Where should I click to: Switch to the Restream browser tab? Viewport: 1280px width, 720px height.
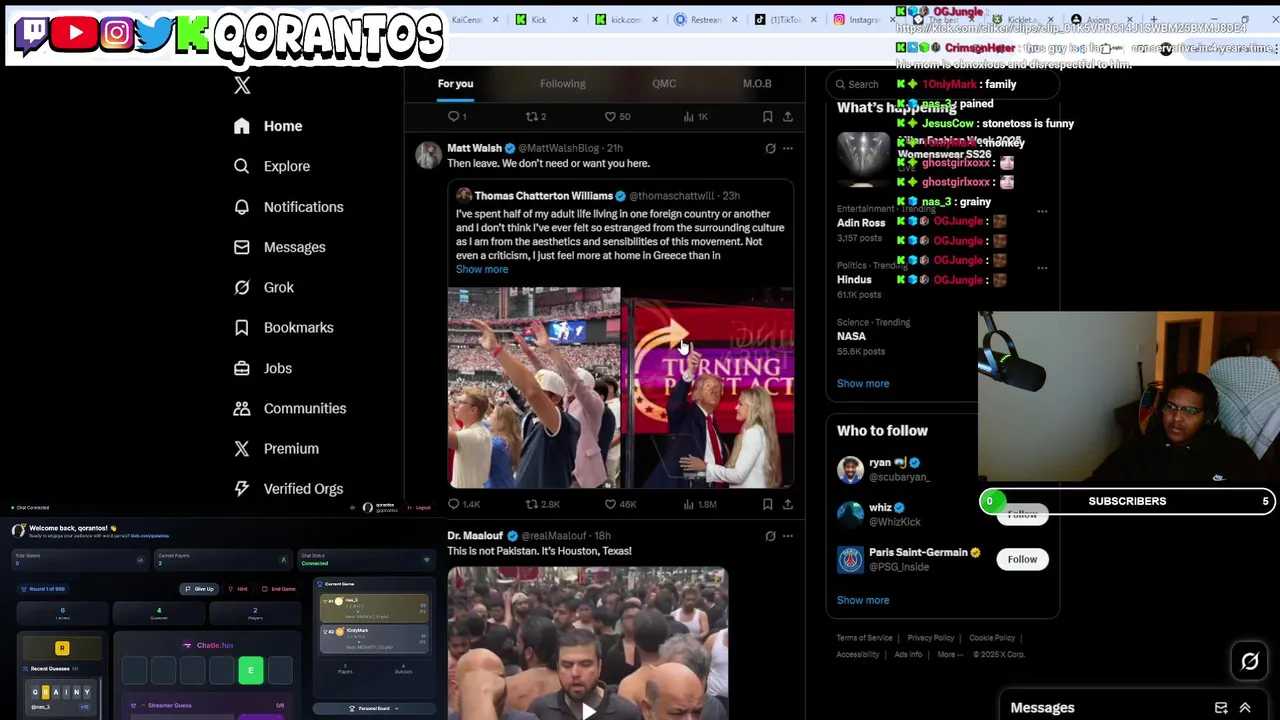[x=706, y=20]
